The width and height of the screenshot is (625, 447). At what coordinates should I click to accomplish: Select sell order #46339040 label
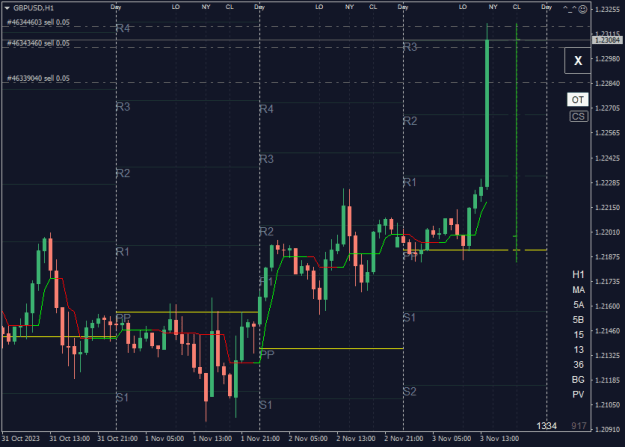tap(38, 78)
